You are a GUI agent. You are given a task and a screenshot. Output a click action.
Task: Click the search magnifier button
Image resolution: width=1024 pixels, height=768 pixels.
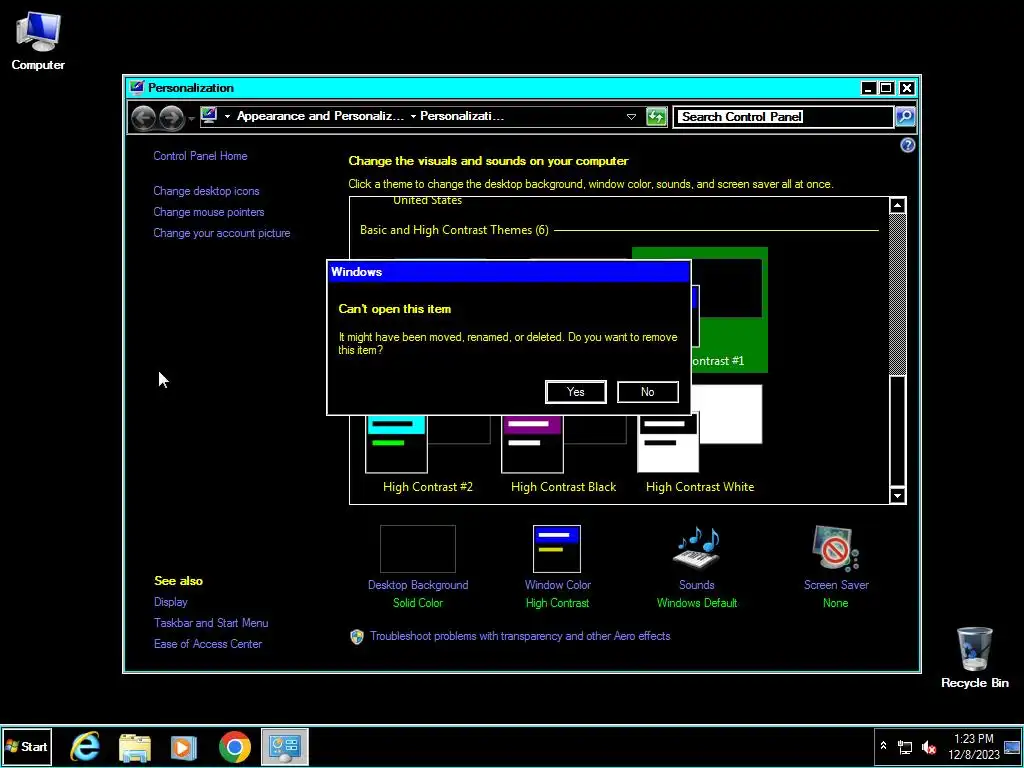click(x=905, y=117)
